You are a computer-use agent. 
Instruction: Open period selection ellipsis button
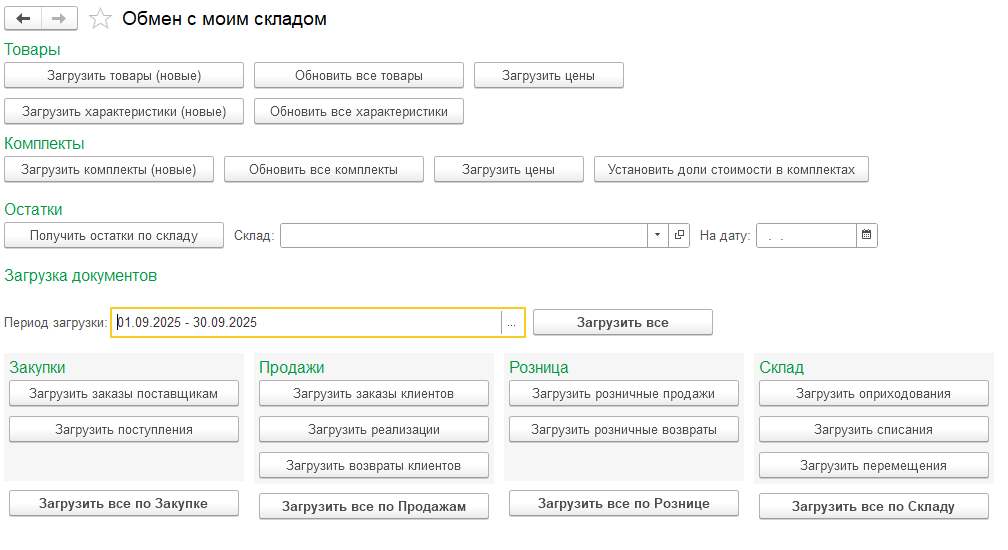512,323
